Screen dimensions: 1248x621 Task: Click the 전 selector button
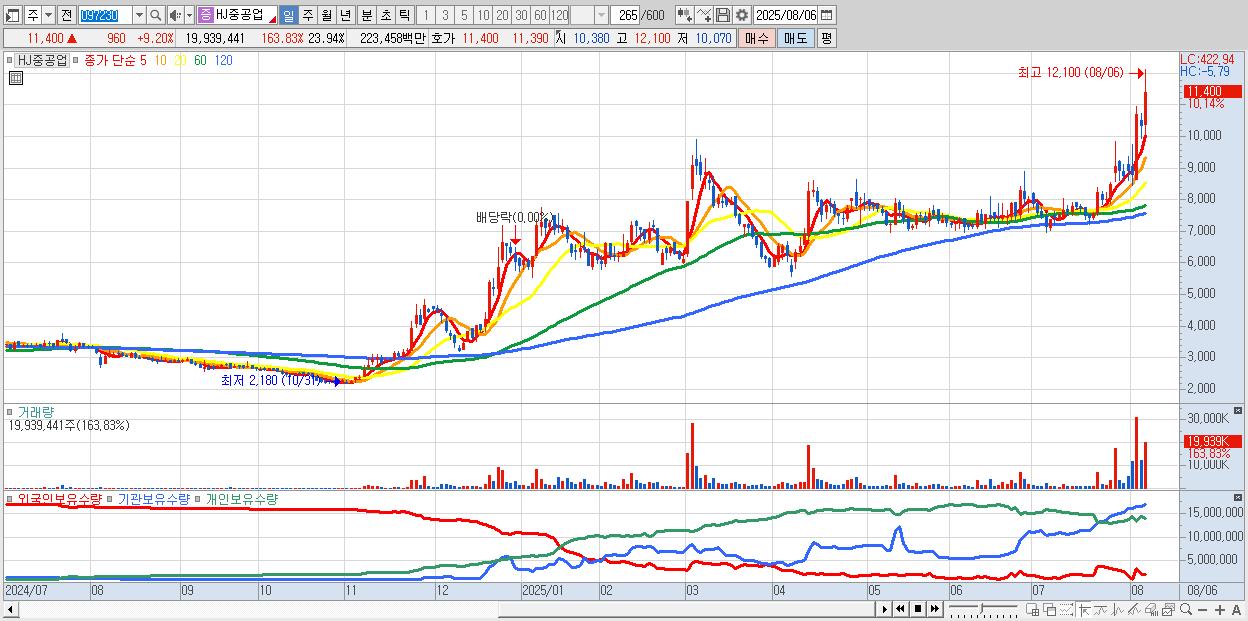(66, 15)
